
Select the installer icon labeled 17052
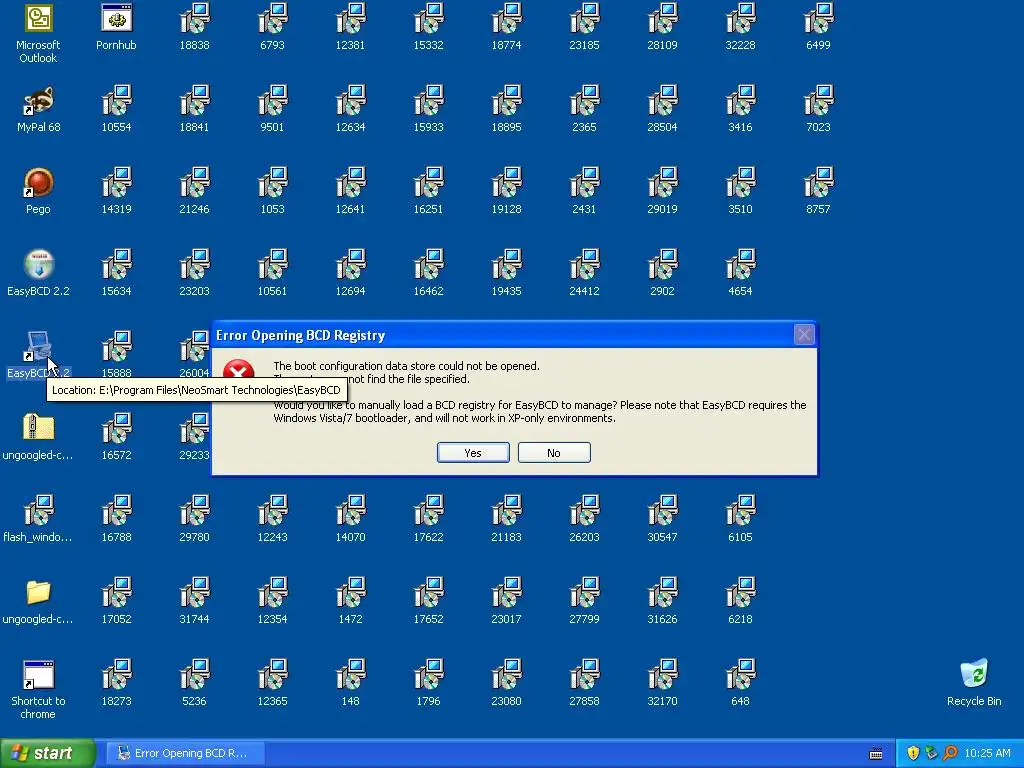click(x=116, y=592)
